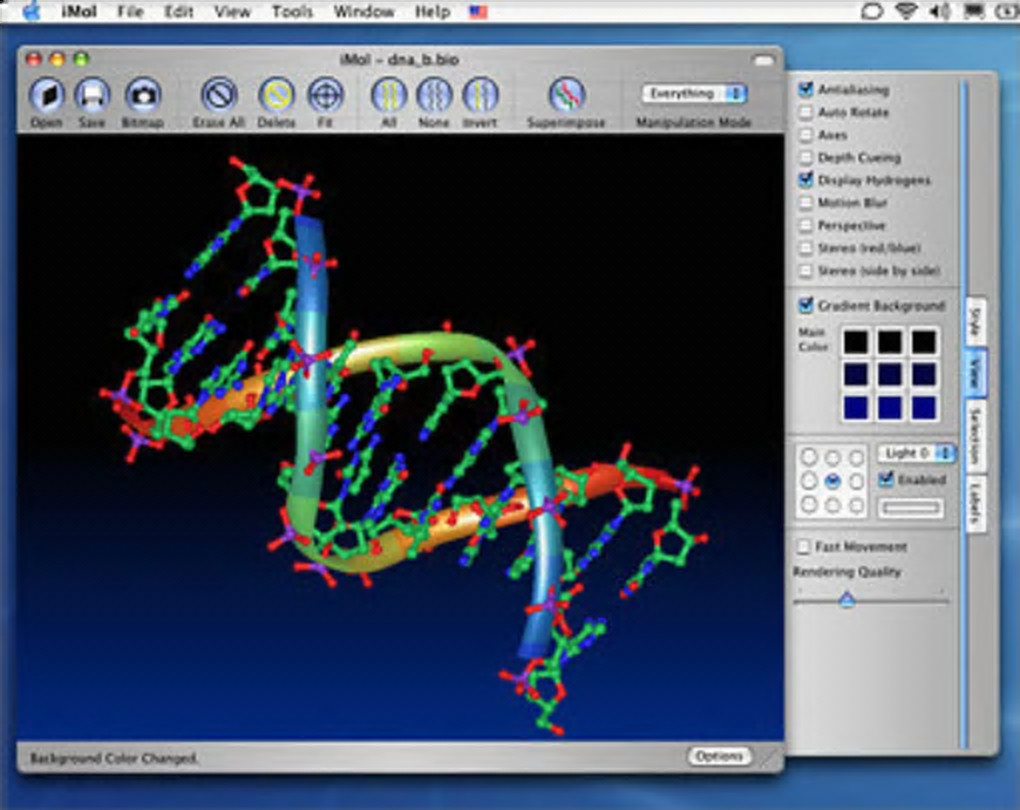
Task: Disable the Antialiasing checkbox
Action: tap(806, 89)
